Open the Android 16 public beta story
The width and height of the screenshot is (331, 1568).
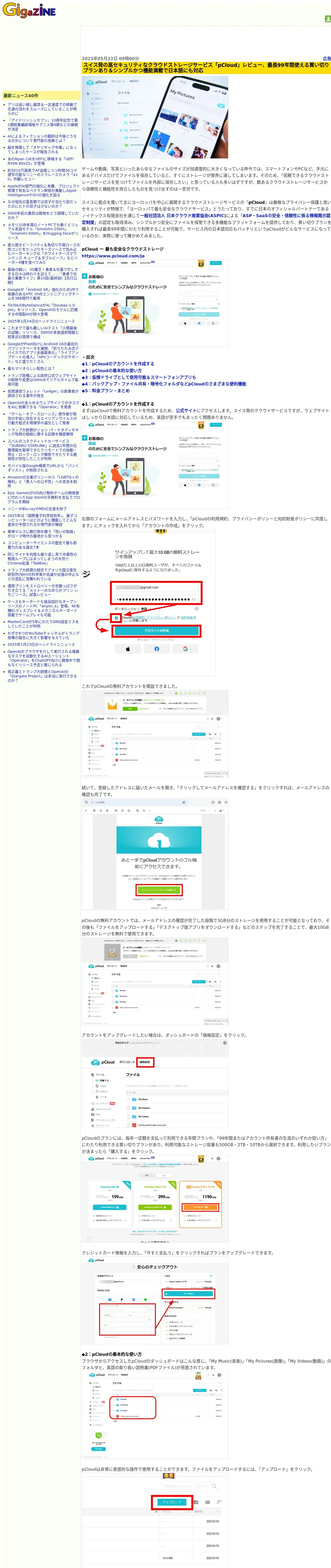[43, 353]
